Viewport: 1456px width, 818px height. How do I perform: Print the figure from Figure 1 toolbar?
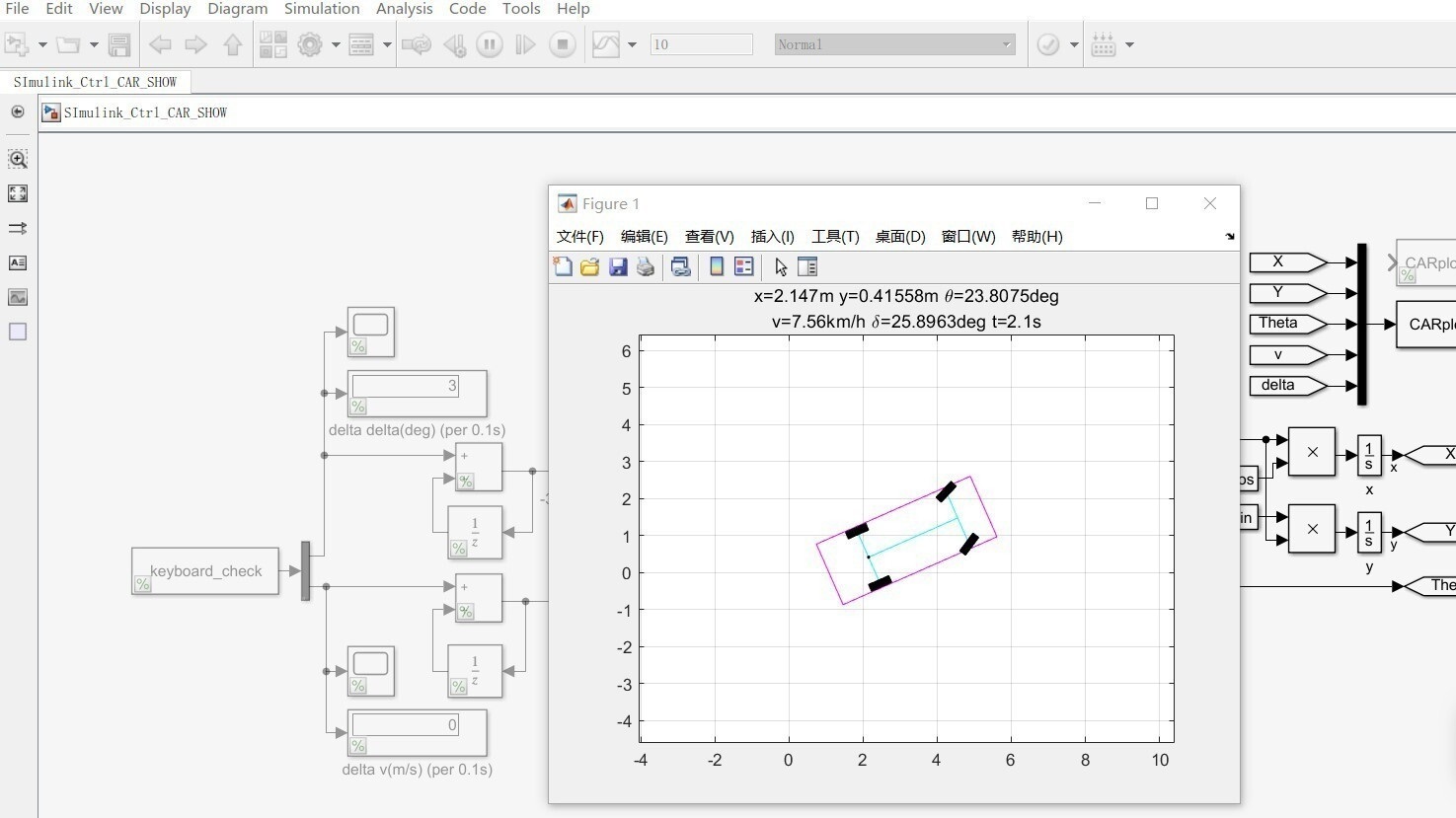pos(646,266)
